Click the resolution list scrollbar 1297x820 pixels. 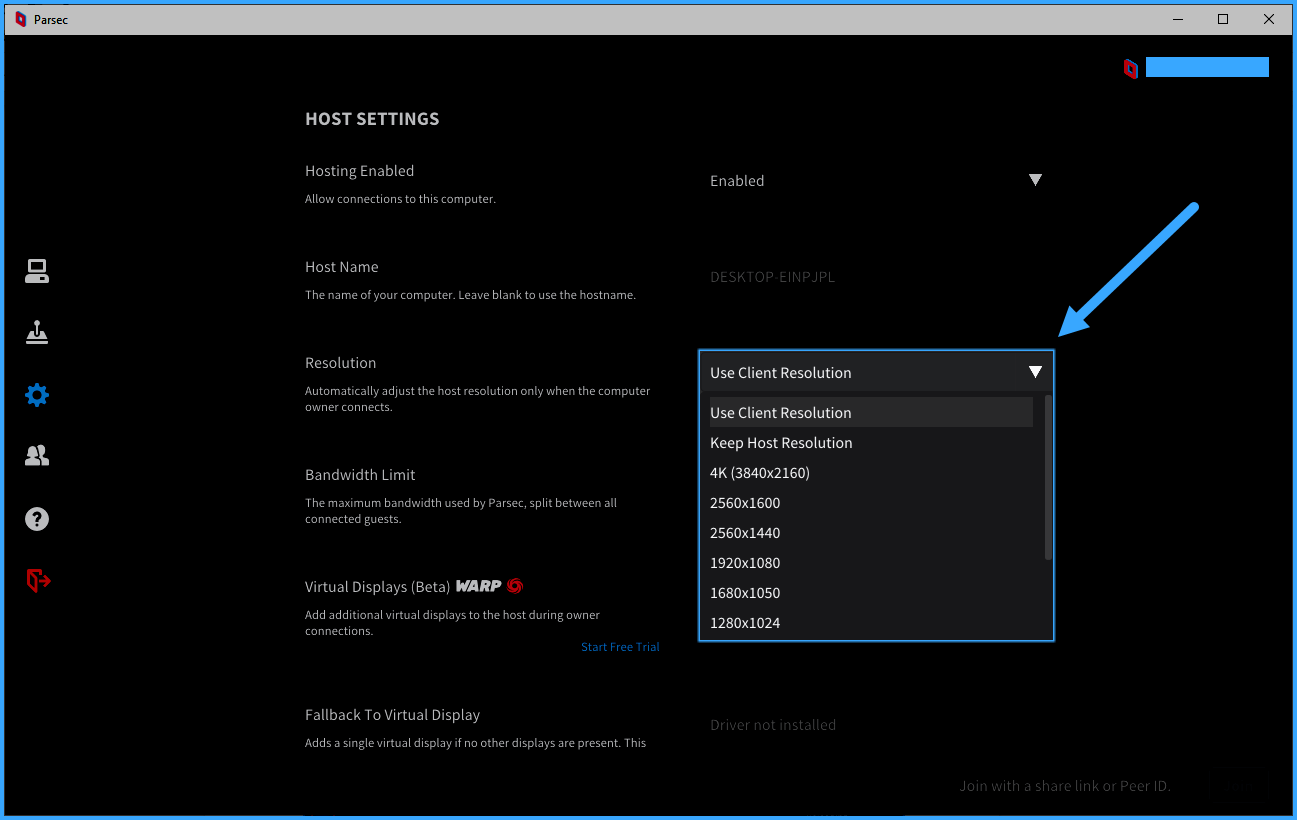[x=1048, y=477]
